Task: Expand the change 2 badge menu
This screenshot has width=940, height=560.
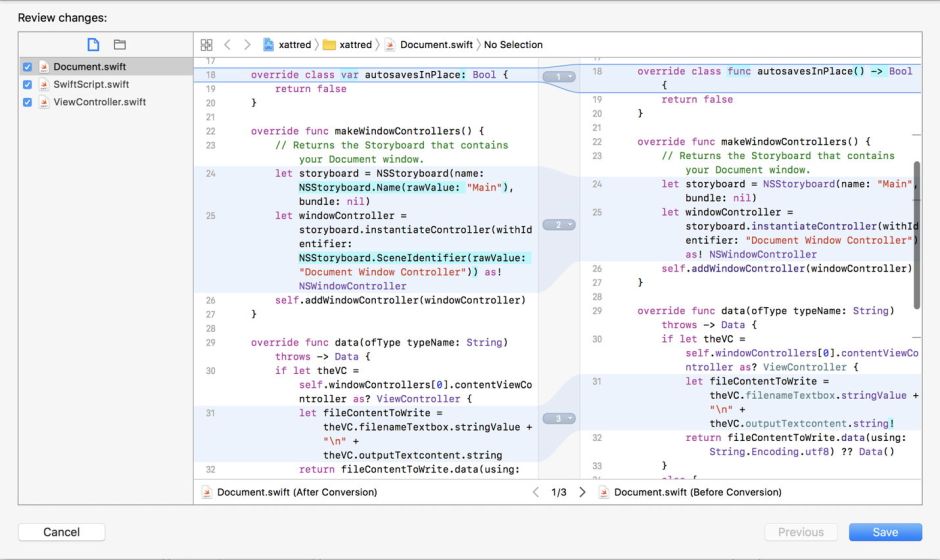Action: click(558, 225)
